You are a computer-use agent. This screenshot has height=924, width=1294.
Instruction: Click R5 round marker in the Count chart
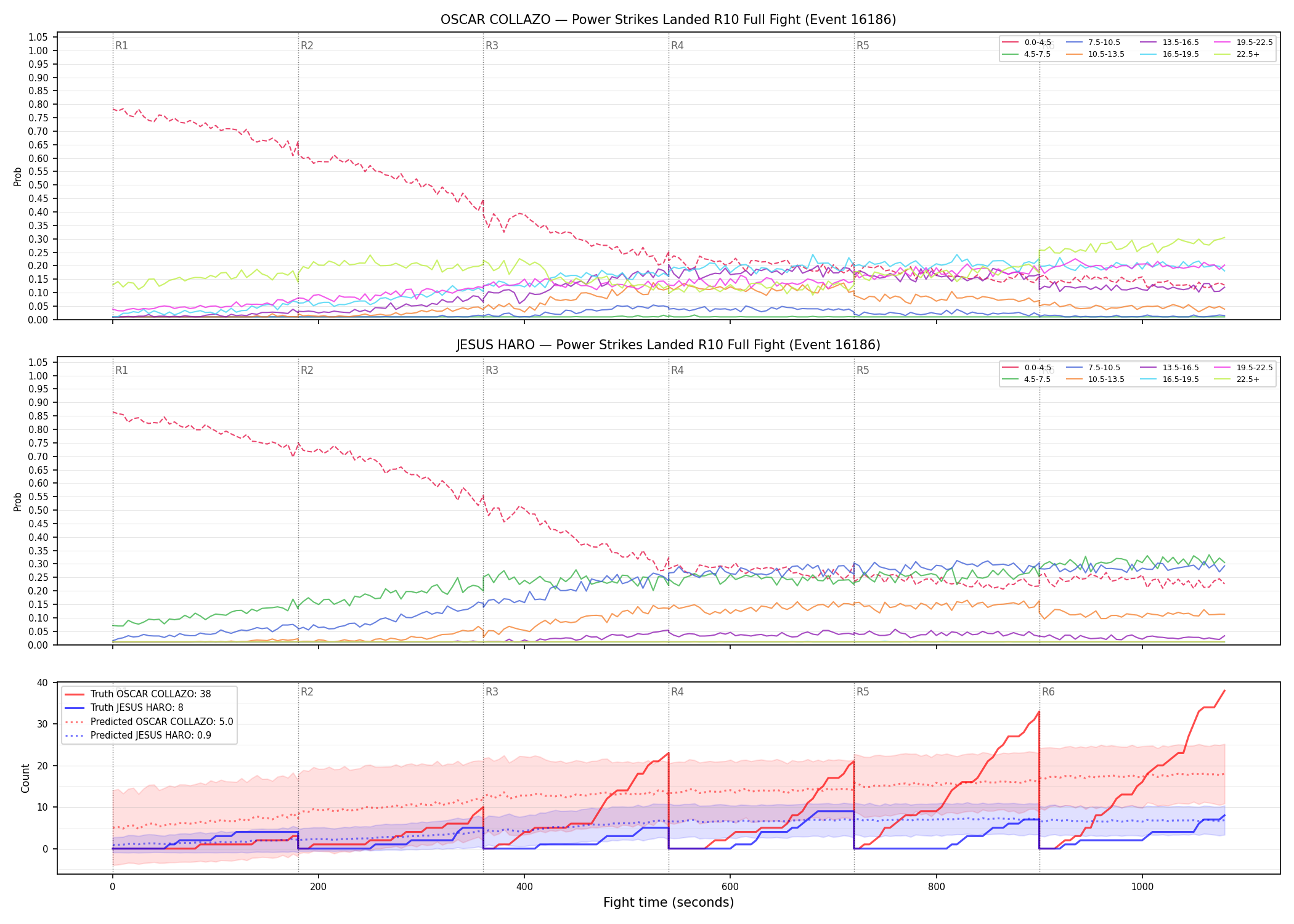point(863,692)
